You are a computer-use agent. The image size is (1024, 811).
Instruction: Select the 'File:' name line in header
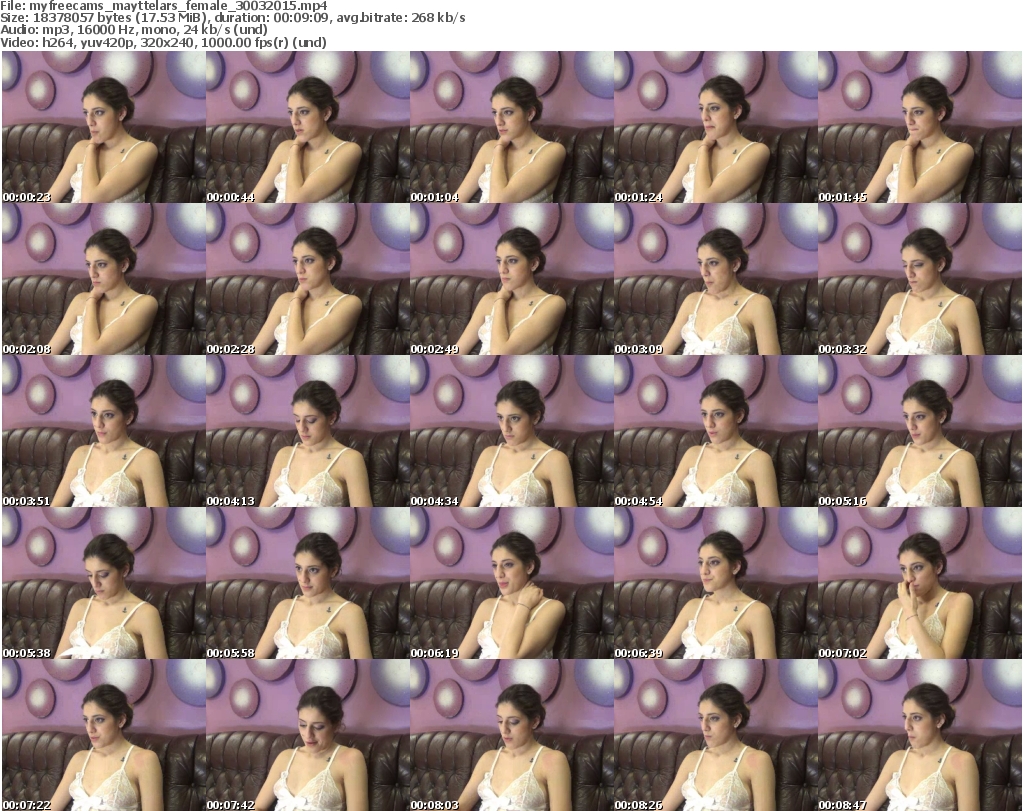tap(164, 6)
